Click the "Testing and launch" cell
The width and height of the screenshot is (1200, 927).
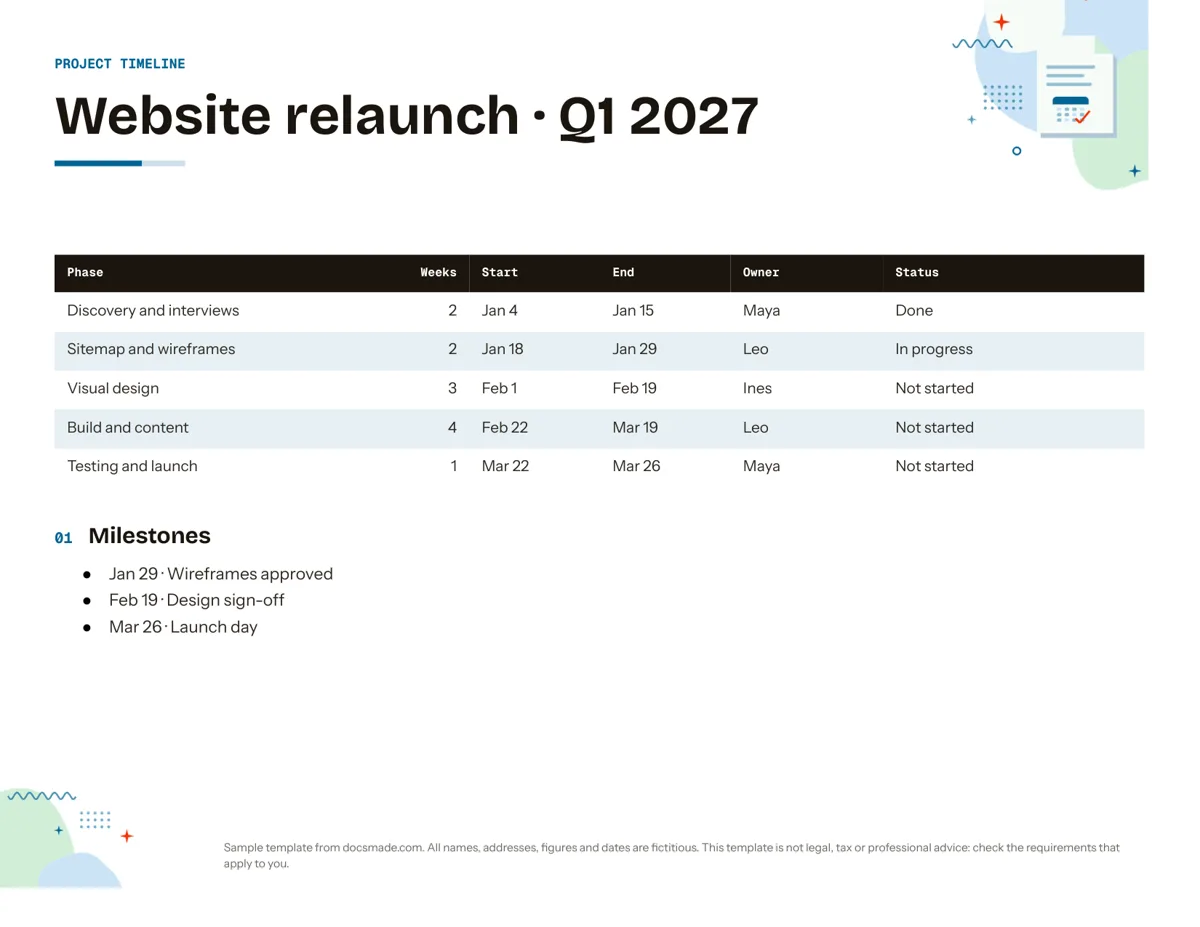click(132, 467)
